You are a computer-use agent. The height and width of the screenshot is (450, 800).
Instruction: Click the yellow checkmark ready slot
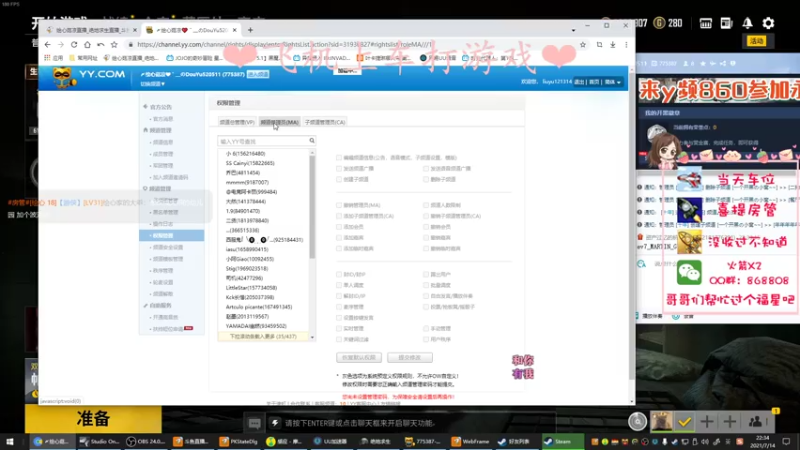coord(684,421)
